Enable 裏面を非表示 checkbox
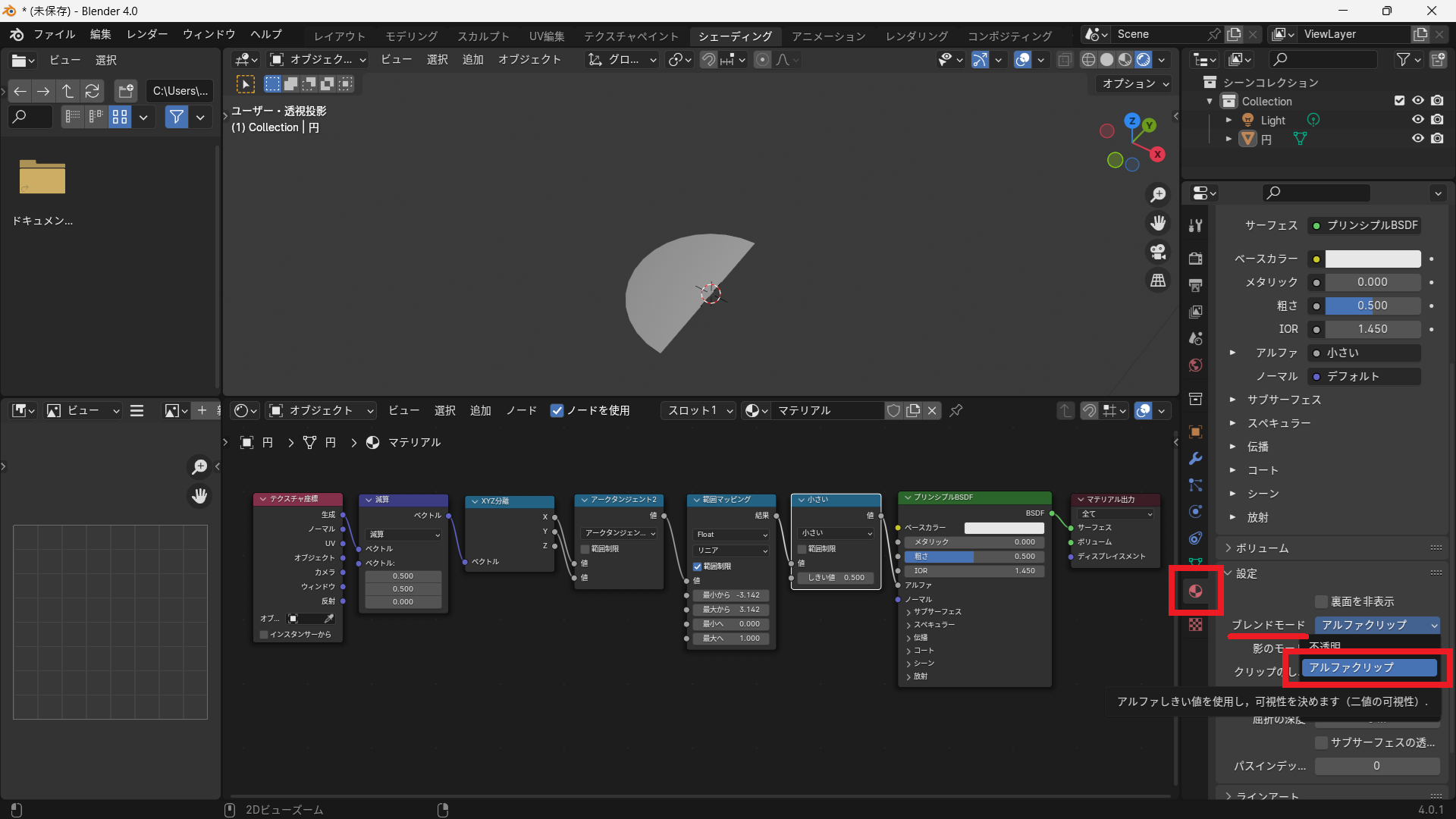 [x=1322, y=601]
